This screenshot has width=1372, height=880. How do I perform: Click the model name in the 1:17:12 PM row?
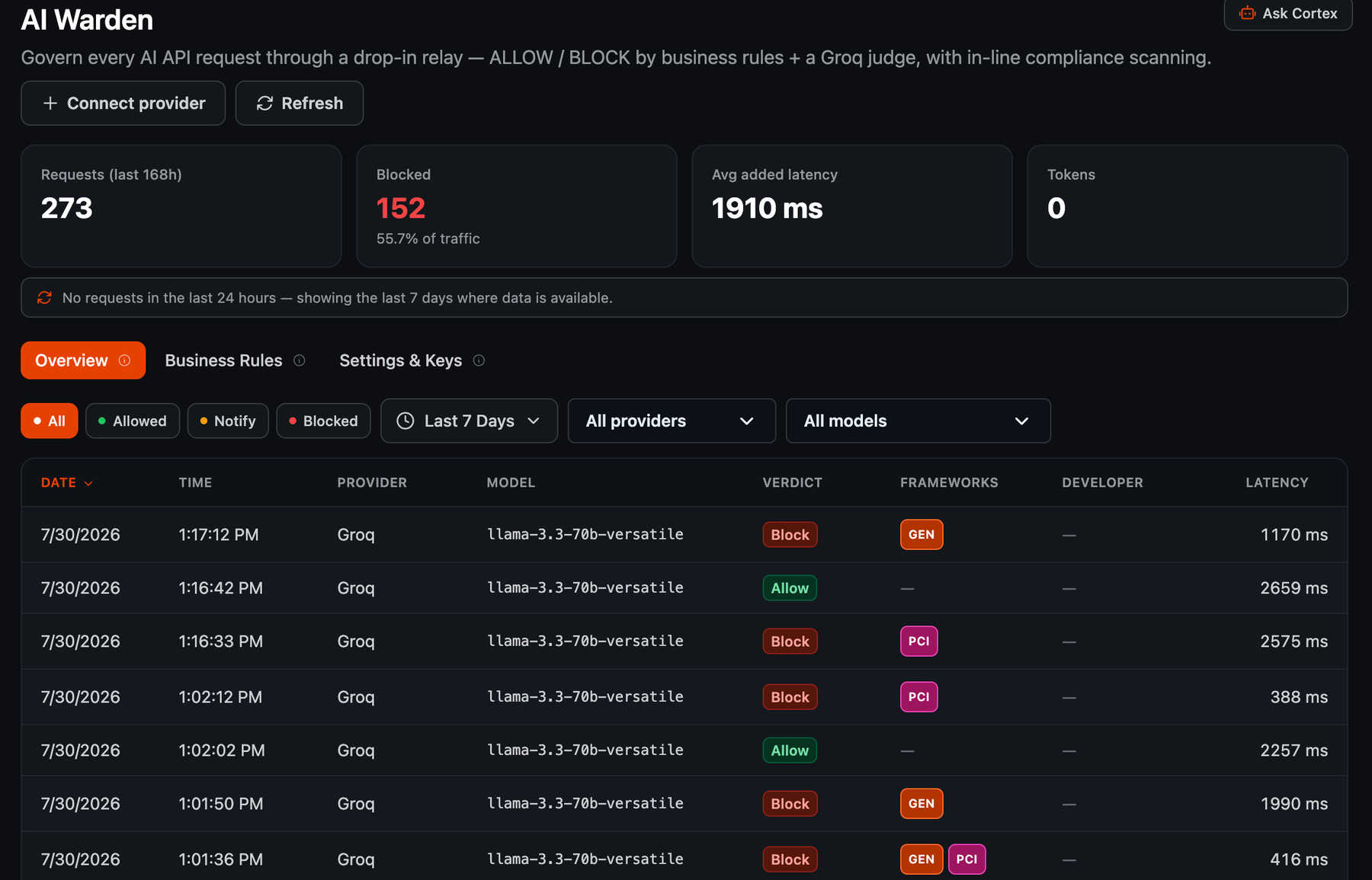coord(585,534)
